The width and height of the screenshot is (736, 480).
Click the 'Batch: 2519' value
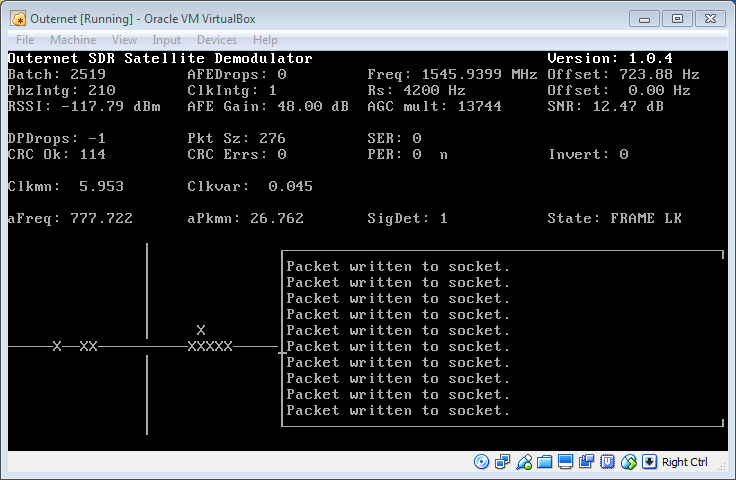(x=57, y=74)
